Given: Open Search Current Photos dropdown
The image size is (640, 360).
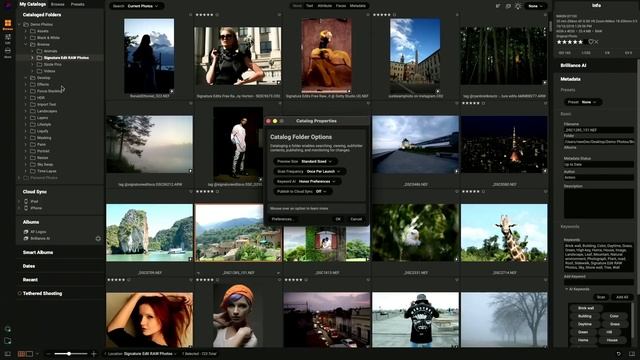Looking at the screenshot, I should coord(136,6).
